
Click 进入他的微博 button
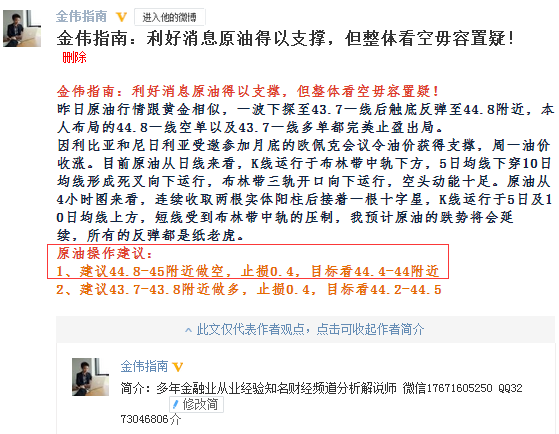(169, 17)
